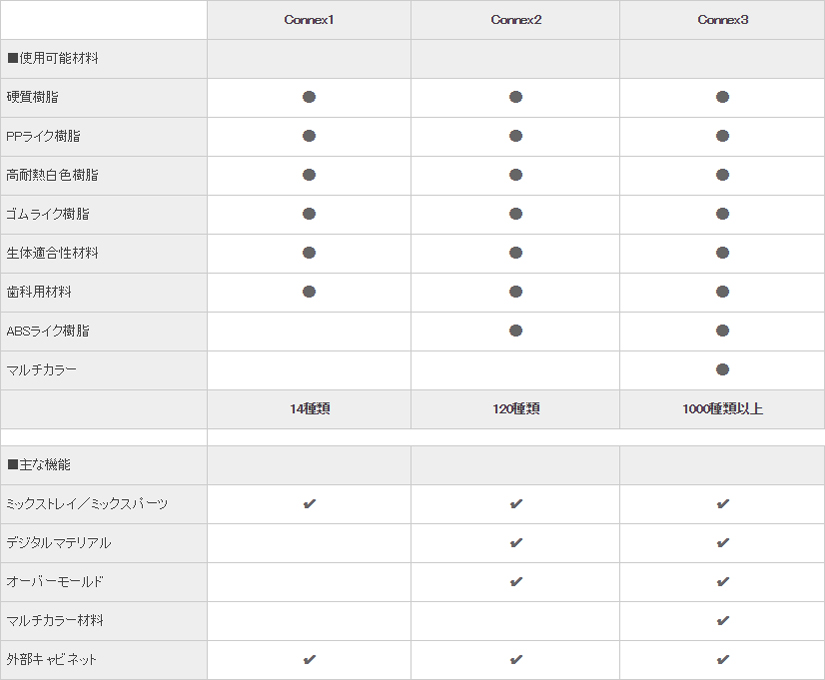The width and height of the screenshot is (825, 680).
Task: Click the 120種類 cell
Action: pyautogui.click(x=516, y=408)
